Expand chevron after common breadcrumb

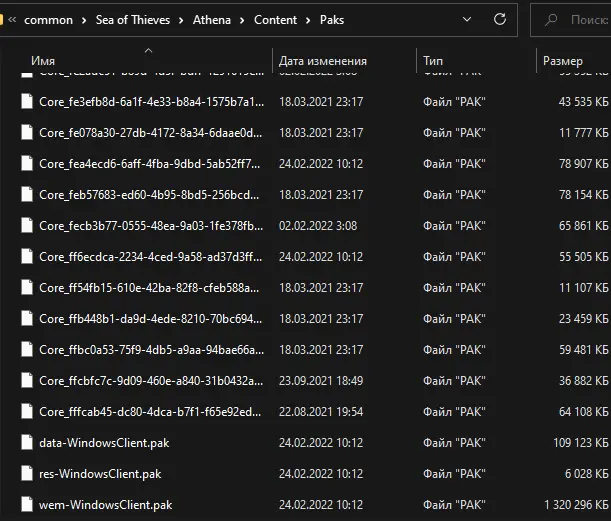click(x=84, y=20)
